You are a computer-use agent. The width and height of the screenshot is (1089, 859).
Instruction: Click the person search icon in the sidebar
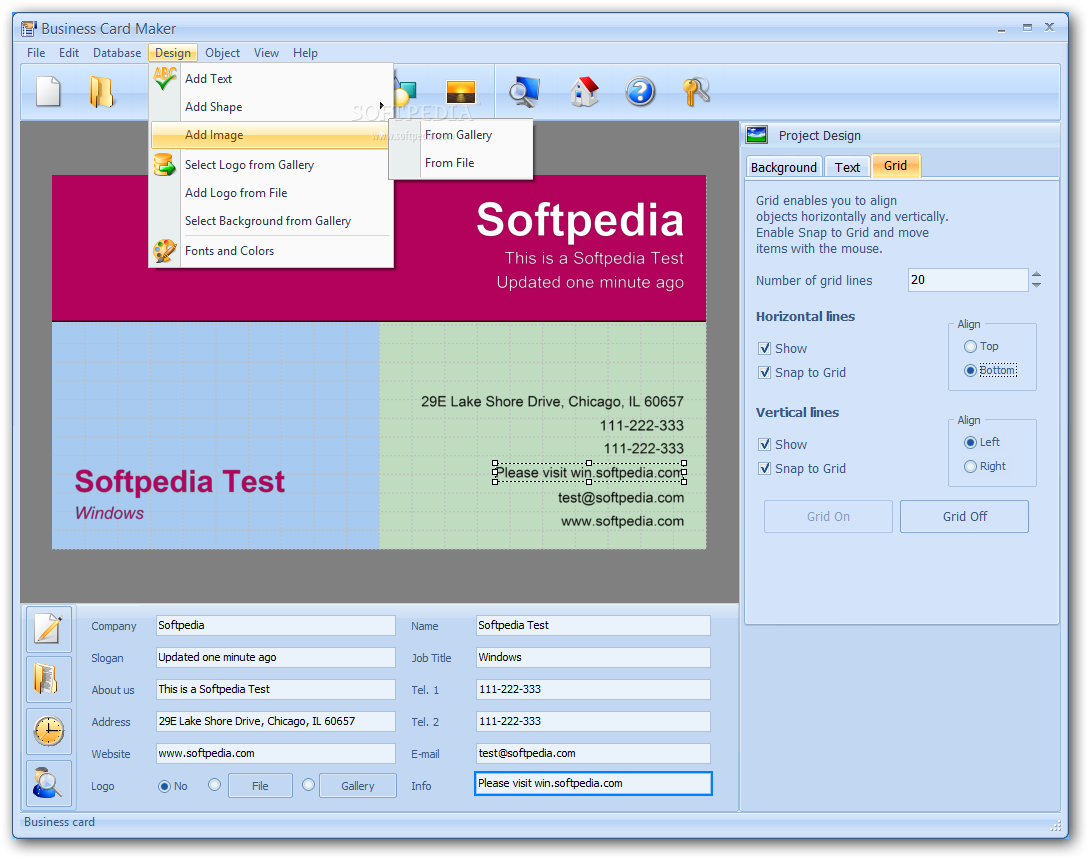tap(49, 783)
